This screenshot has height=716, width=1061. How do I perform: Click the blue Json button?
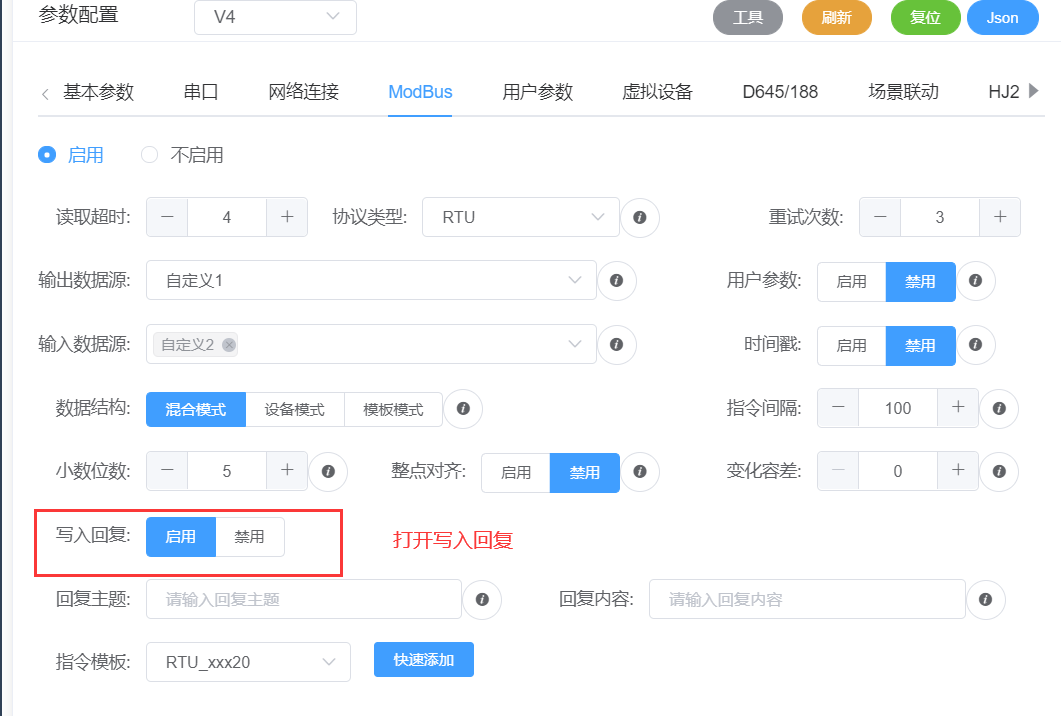[1003, 18]
